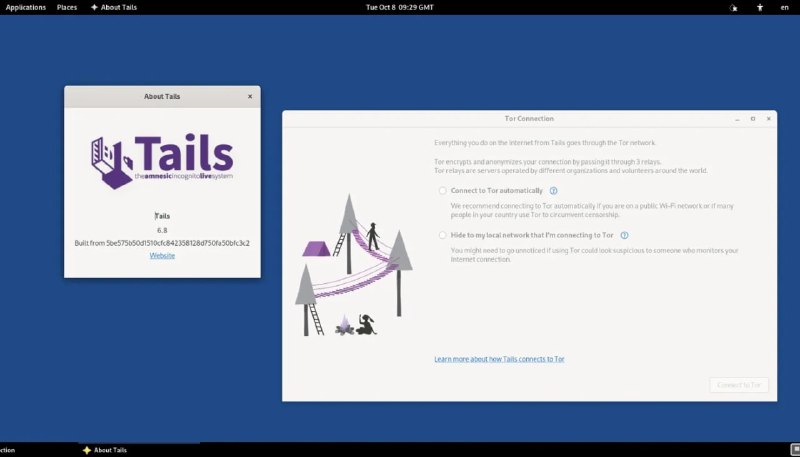The height and width of the screenshot is (457, 800).
Task: Open the Applications menu
Action: click(26, 7)
